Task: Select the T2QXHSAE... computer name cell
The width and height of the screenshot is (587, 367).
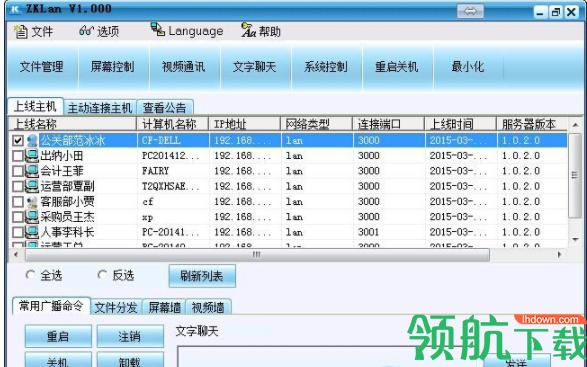Action: tap(173, 186)
